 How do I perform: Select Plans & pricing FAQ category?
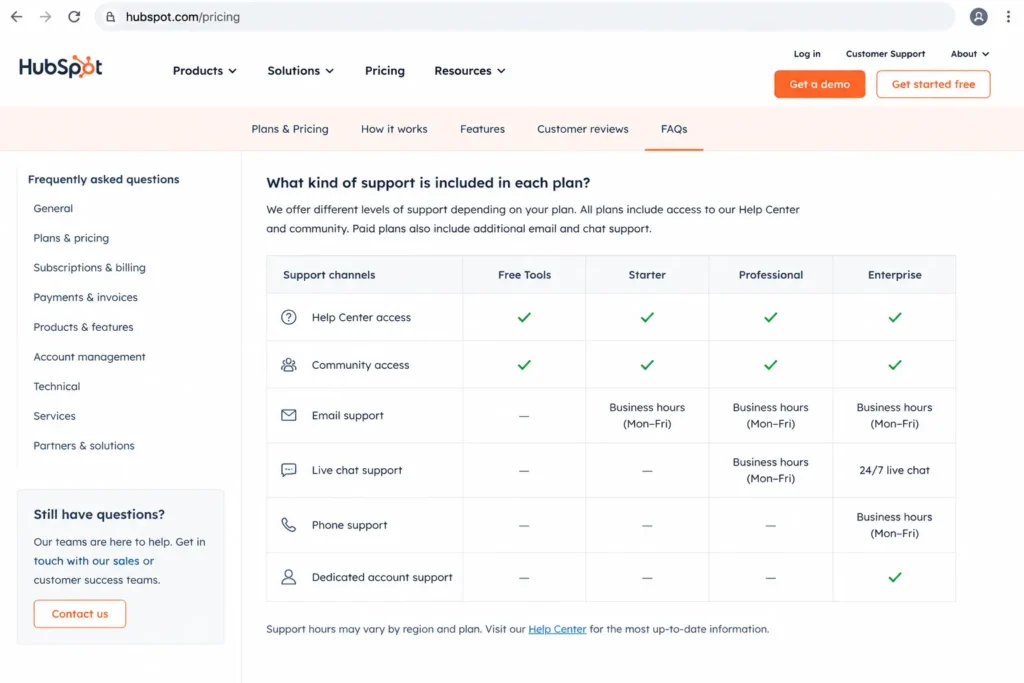71,238
